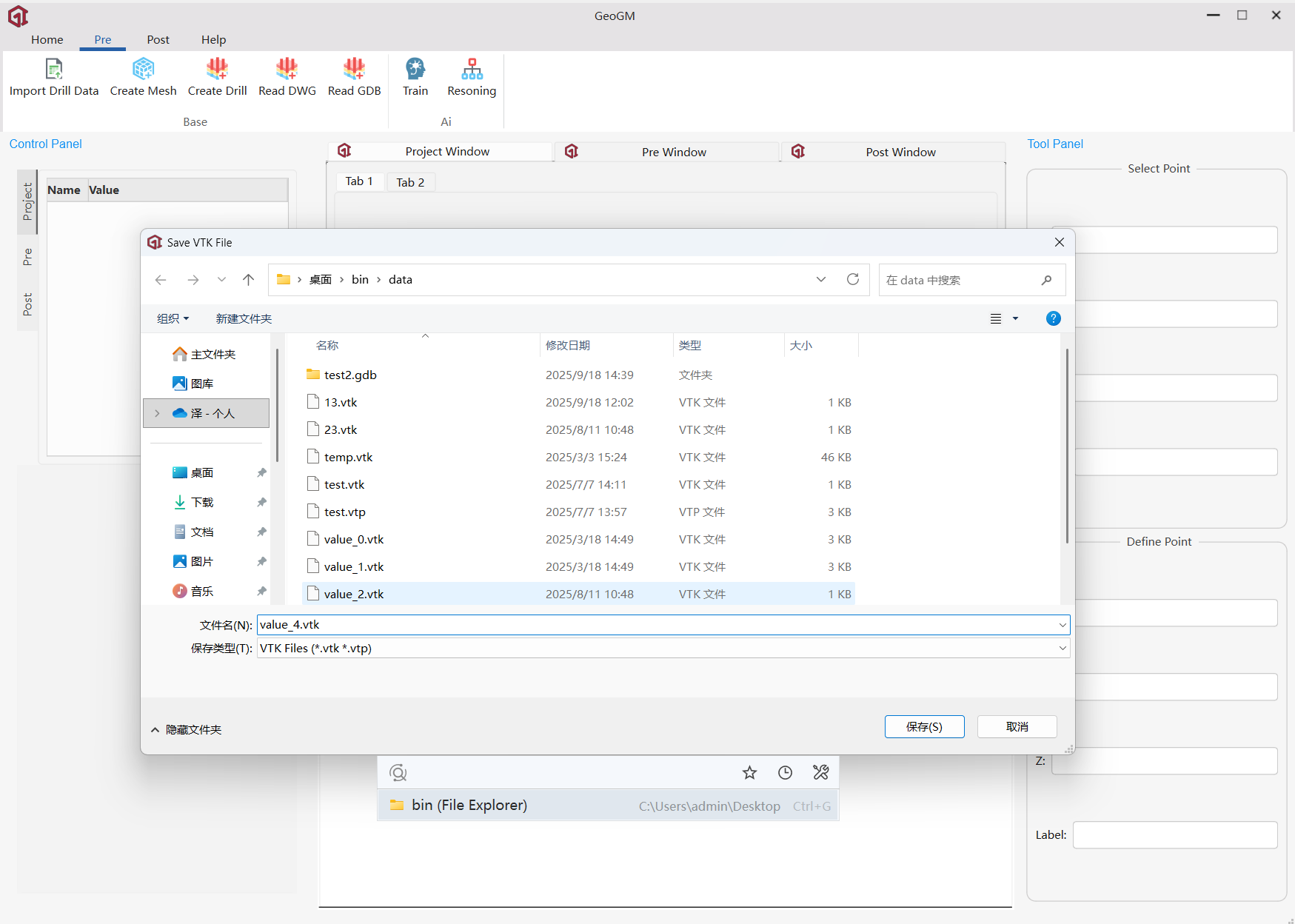Open the Create Mesh tool

pyautogui.click(x=143, y=70)
